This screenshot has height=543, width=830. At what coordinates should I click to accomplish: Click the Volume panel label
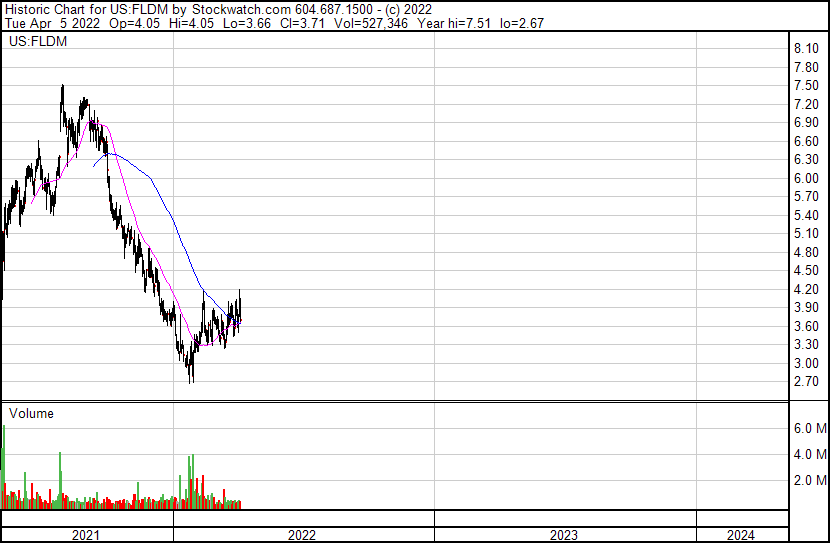pyautogui.click(x=31, y=413)
